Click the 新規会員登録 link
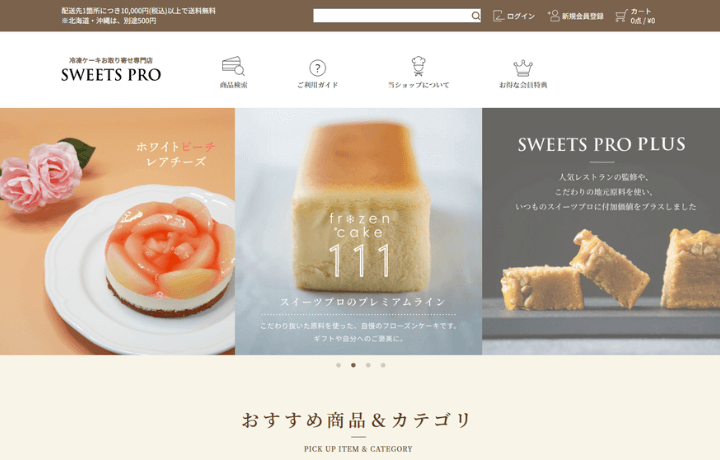This screenshot has height=460, width=720. [583, 16]
